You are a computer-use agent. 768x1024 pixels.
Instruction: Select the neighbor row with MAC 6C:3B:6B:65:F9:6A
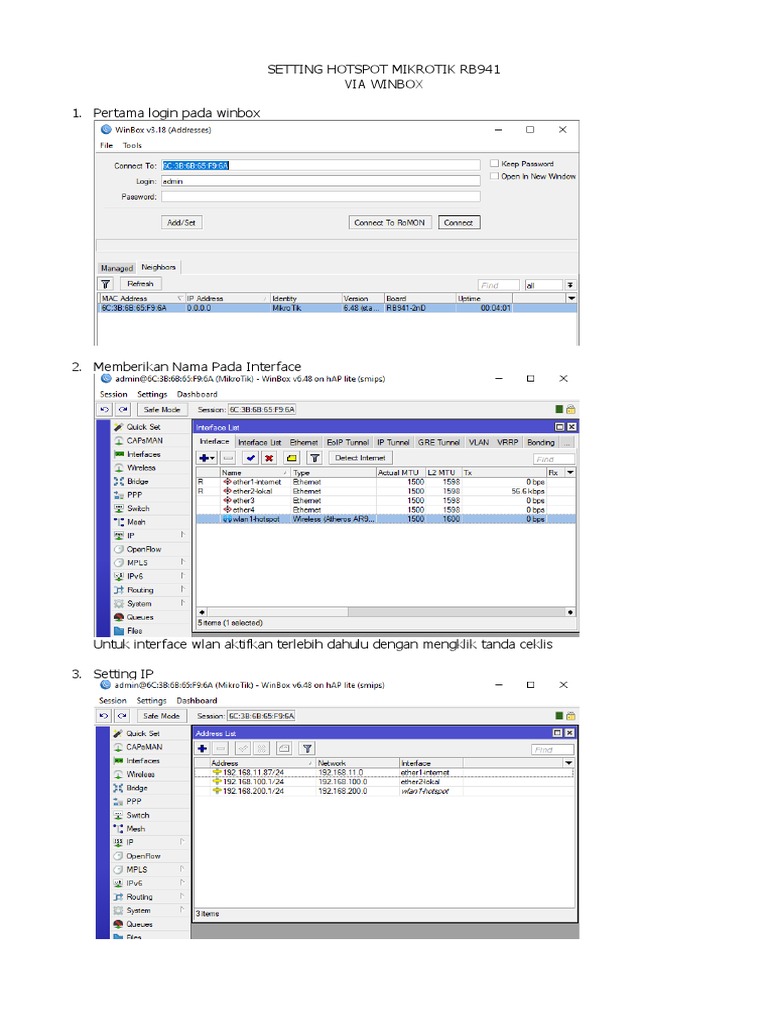click(338, 308)
